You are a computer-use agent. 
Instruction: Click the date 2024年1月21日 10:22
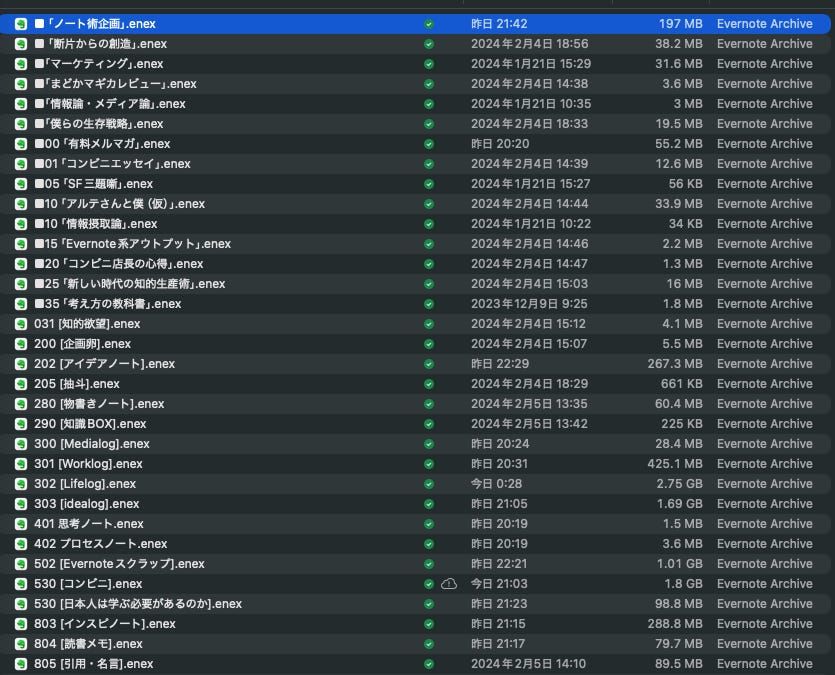point(531,224)
